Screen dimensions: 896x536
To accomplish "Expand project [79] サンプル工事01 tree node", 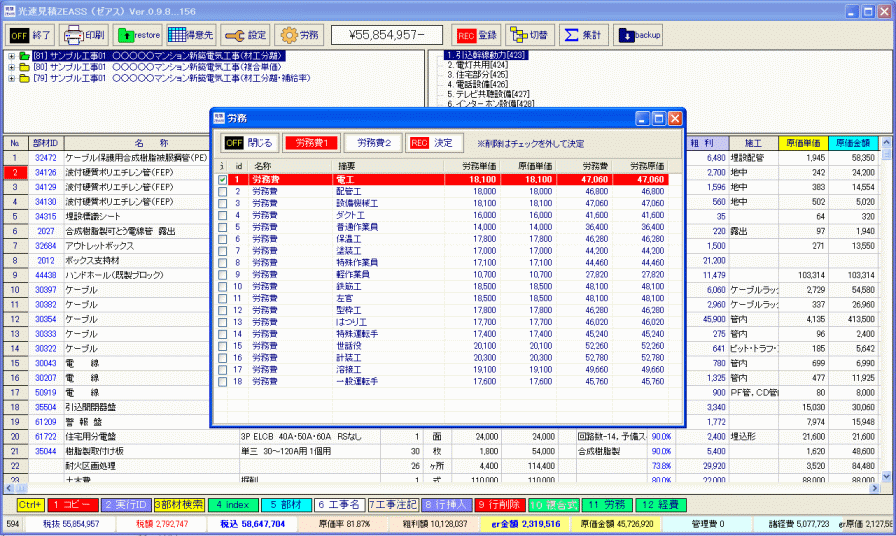I will 11,78.
